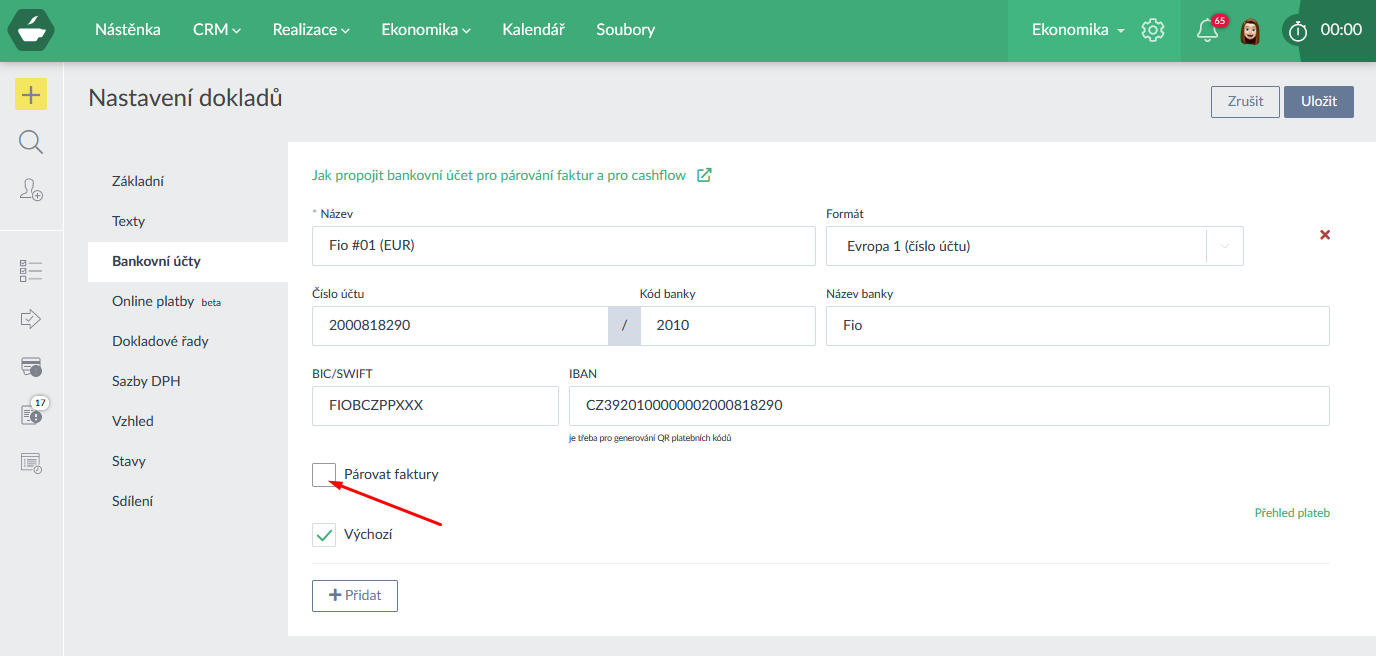Open the Přehled plateb link

pyautogui.click(x=1292, y=513)
